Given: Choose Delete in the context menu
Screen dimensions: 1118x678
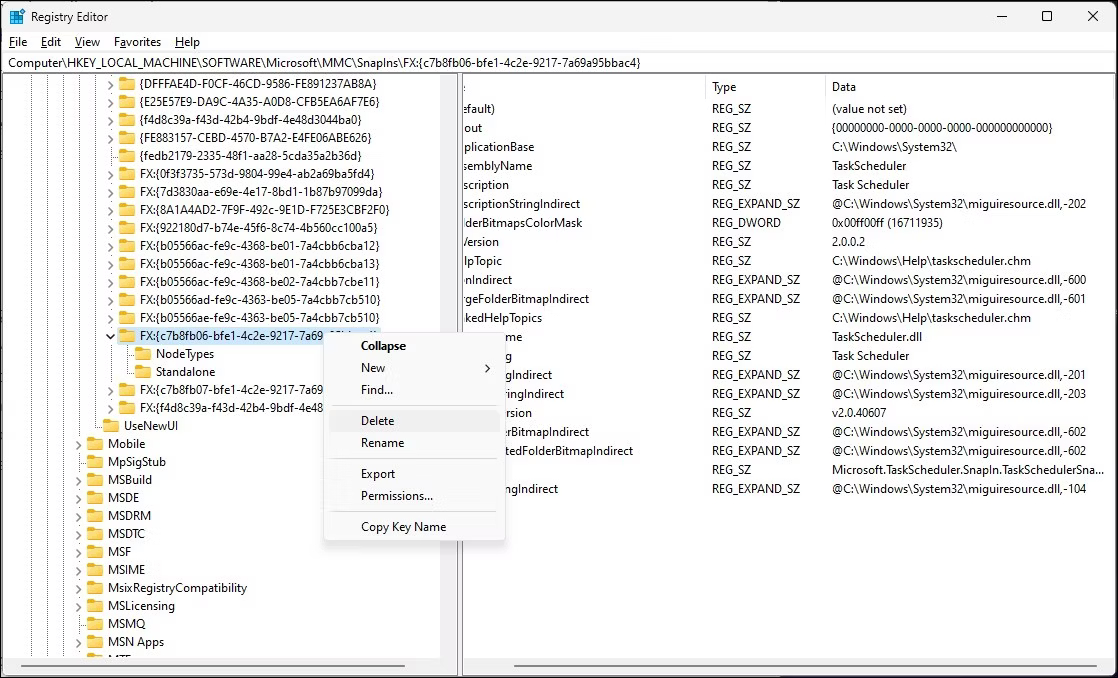Looking at the screenshot, I should (414, 421).
